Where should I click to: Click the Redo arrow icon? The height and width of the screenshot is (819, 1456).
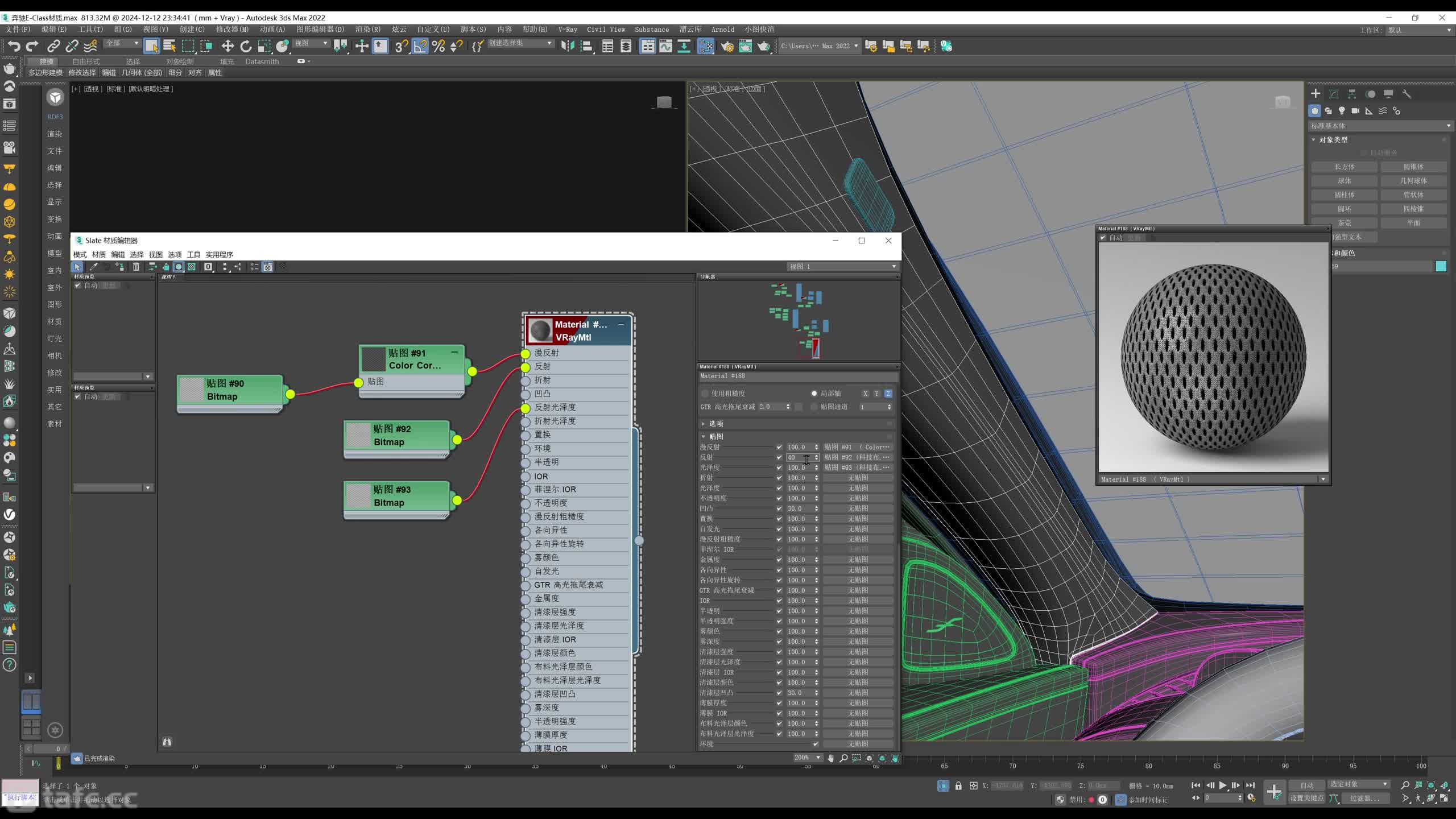click(x=32, y=46)
